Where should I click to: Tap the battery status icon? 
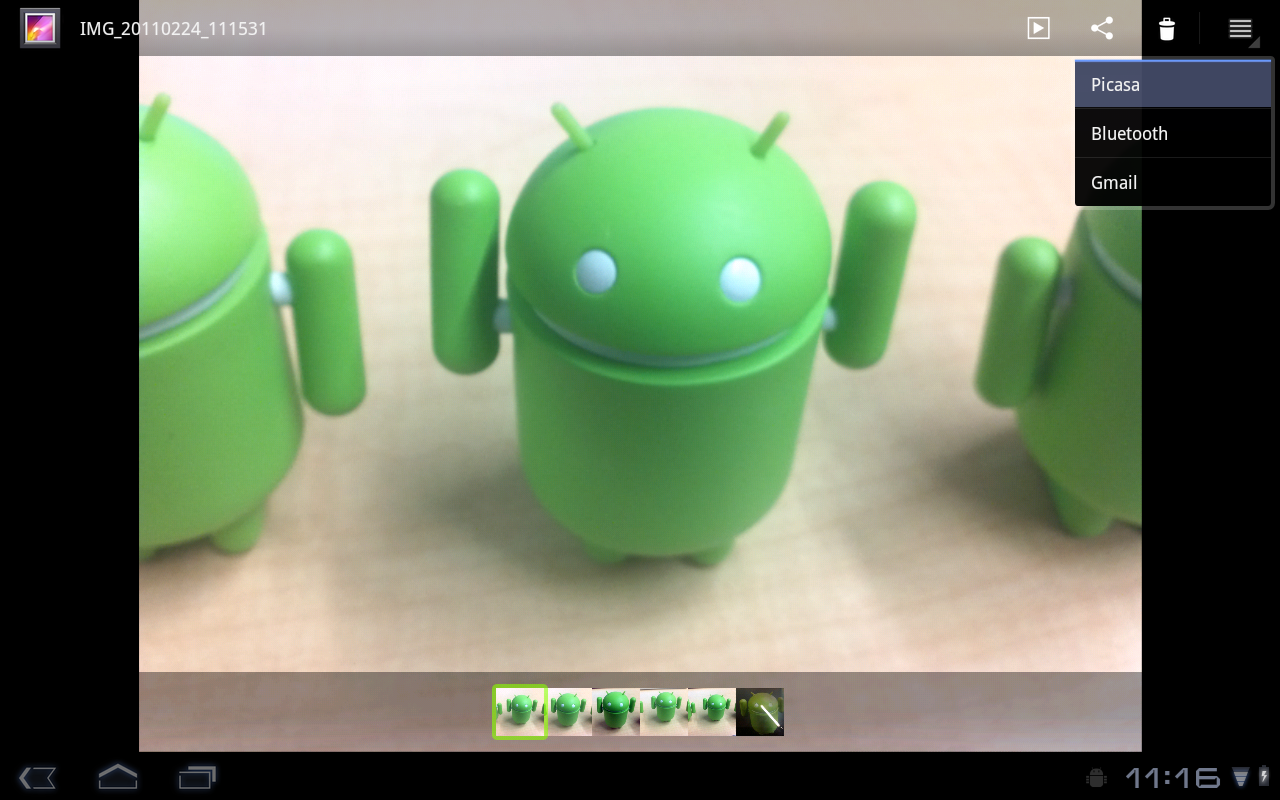tap(1264, 777)
